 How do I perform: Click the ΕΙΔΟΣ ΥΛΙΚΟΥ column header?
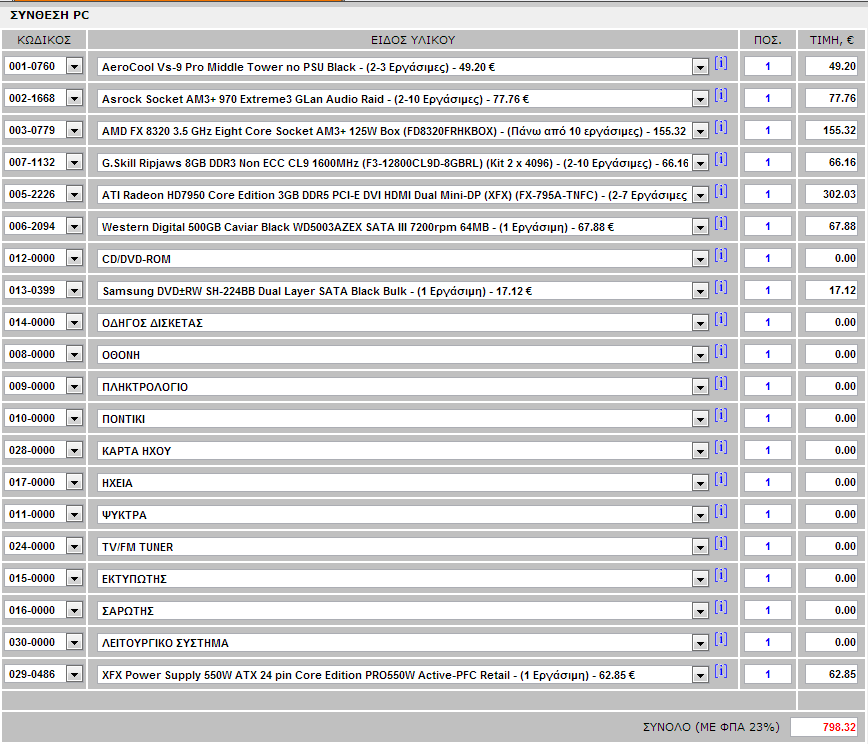pyautogui.click(x=413, y=40)
